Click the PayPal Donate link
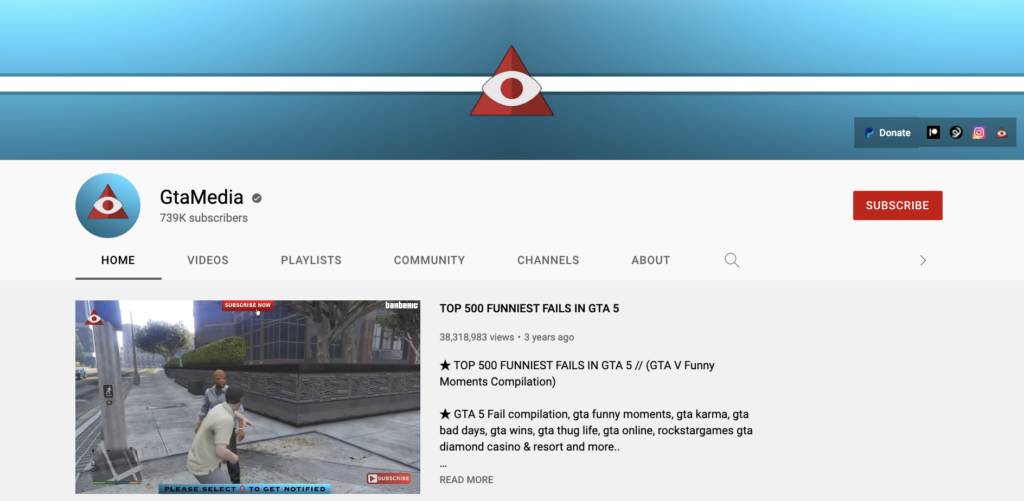 pos(887,133)
